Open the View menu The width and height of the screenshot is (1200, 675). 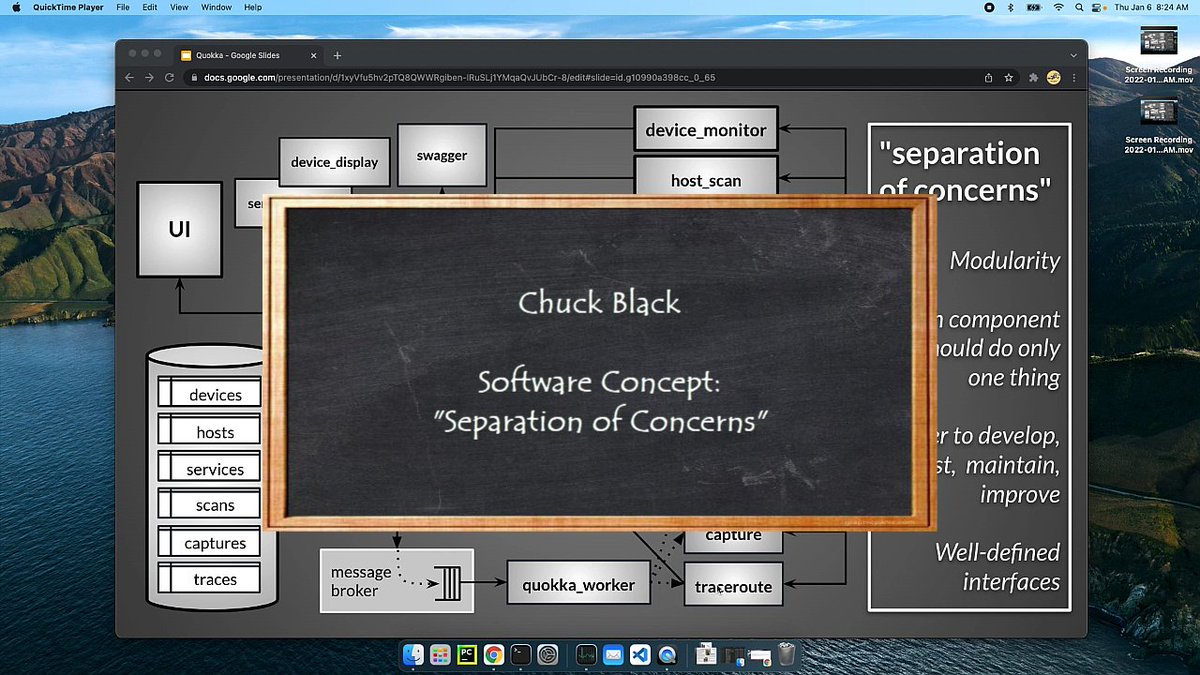click(x=179, y=7)
